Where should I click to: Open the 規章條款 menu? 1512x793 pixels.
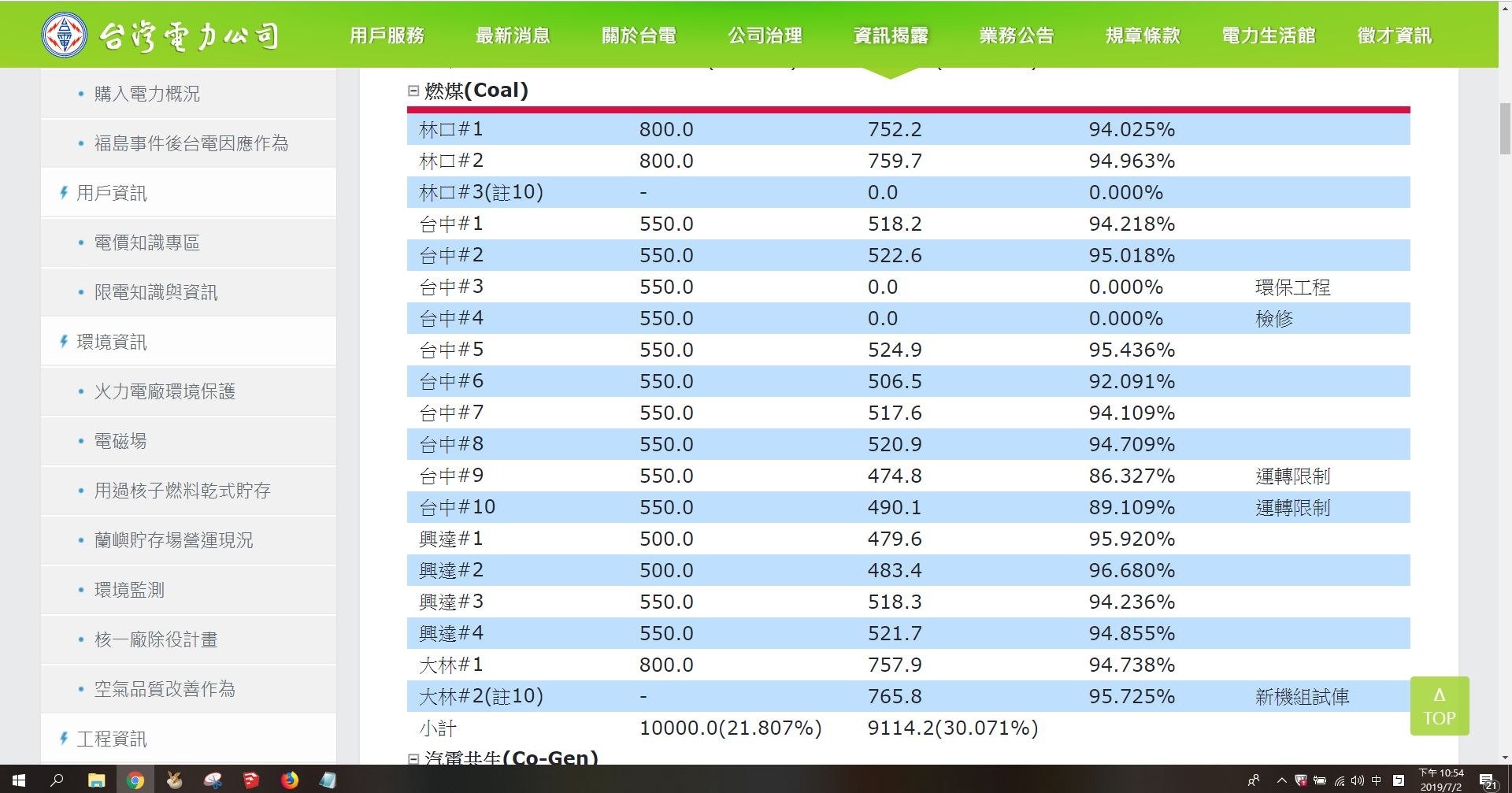tap(1143, 35)
